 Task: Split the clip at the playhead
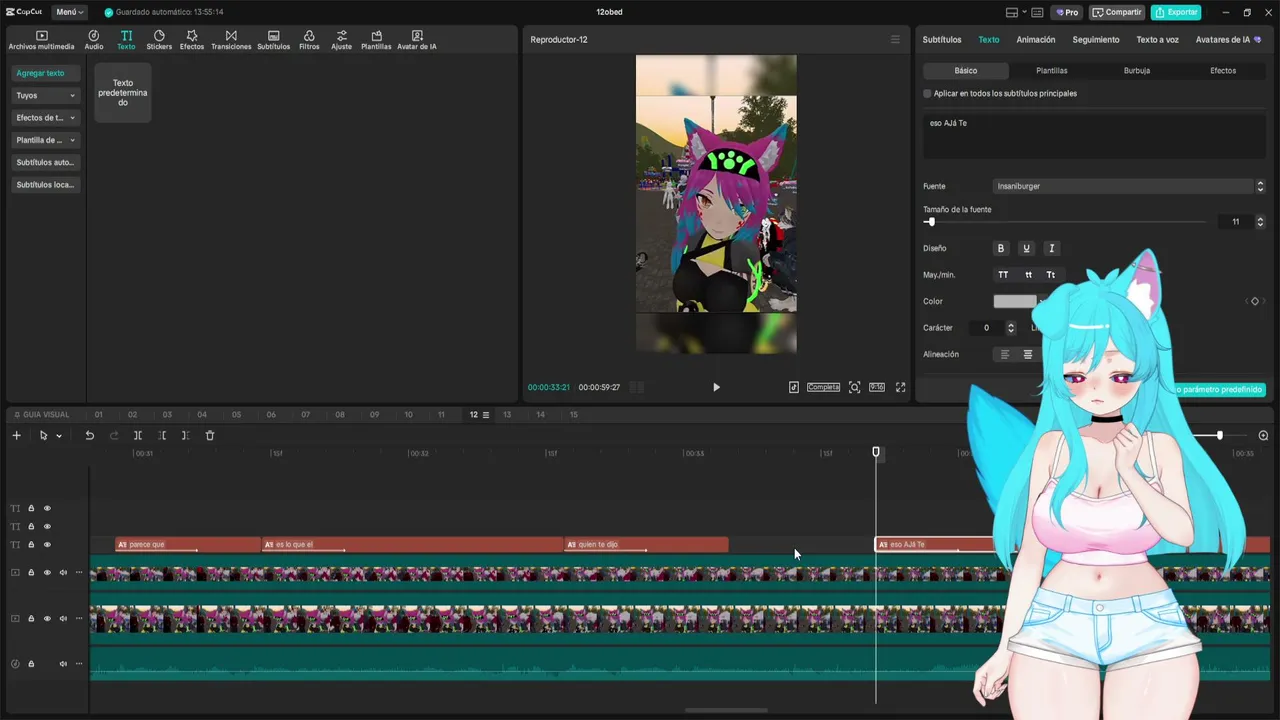138,435
